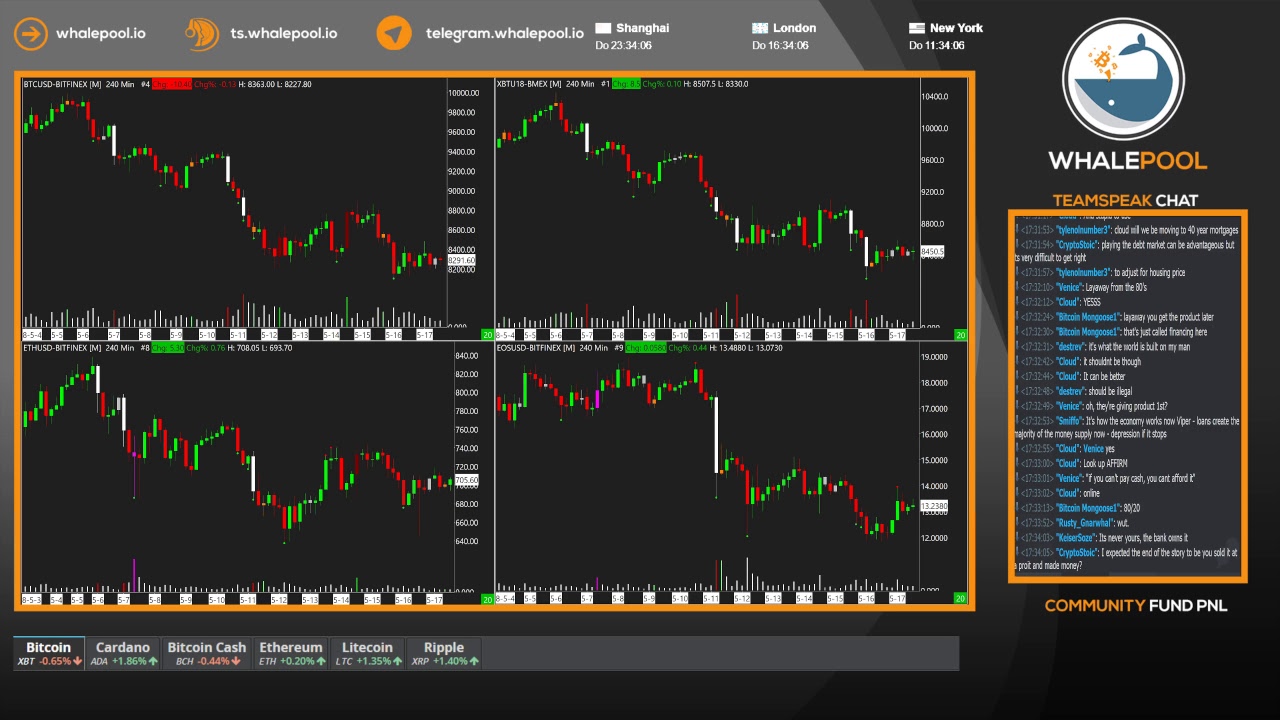
Task: Click the 8450.5 price tag on XBTU18 axis
Action: coord(932,252)
